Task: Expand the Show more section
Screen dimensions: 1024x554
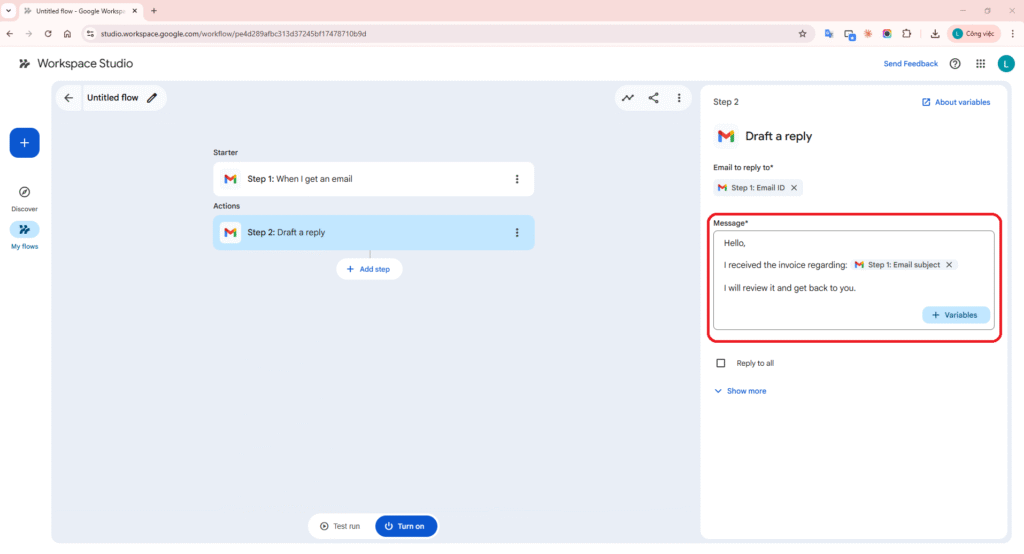Action: 740,391
